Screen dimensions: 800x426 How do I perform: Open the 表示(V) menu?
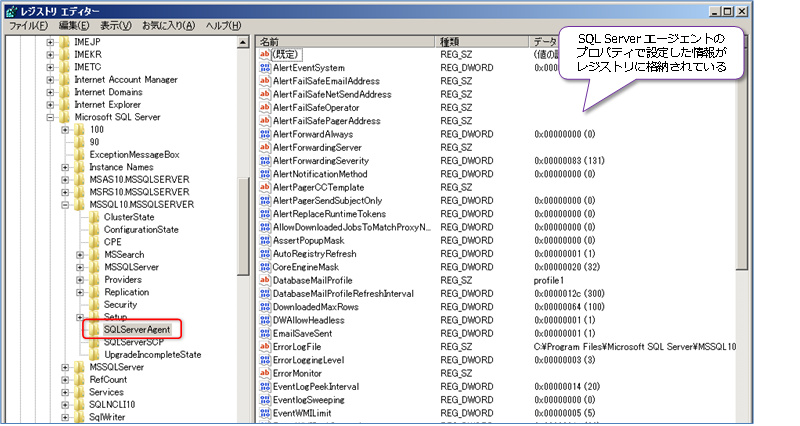click(x=115, y=26)
